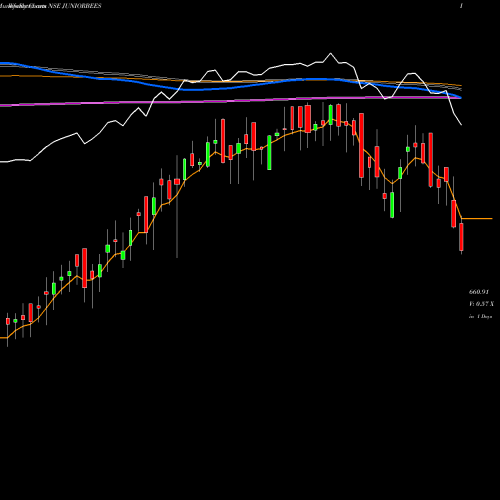Click the tallest red candle near the chart peak
Screen dimensions: 500x500
tap(361, 145)
